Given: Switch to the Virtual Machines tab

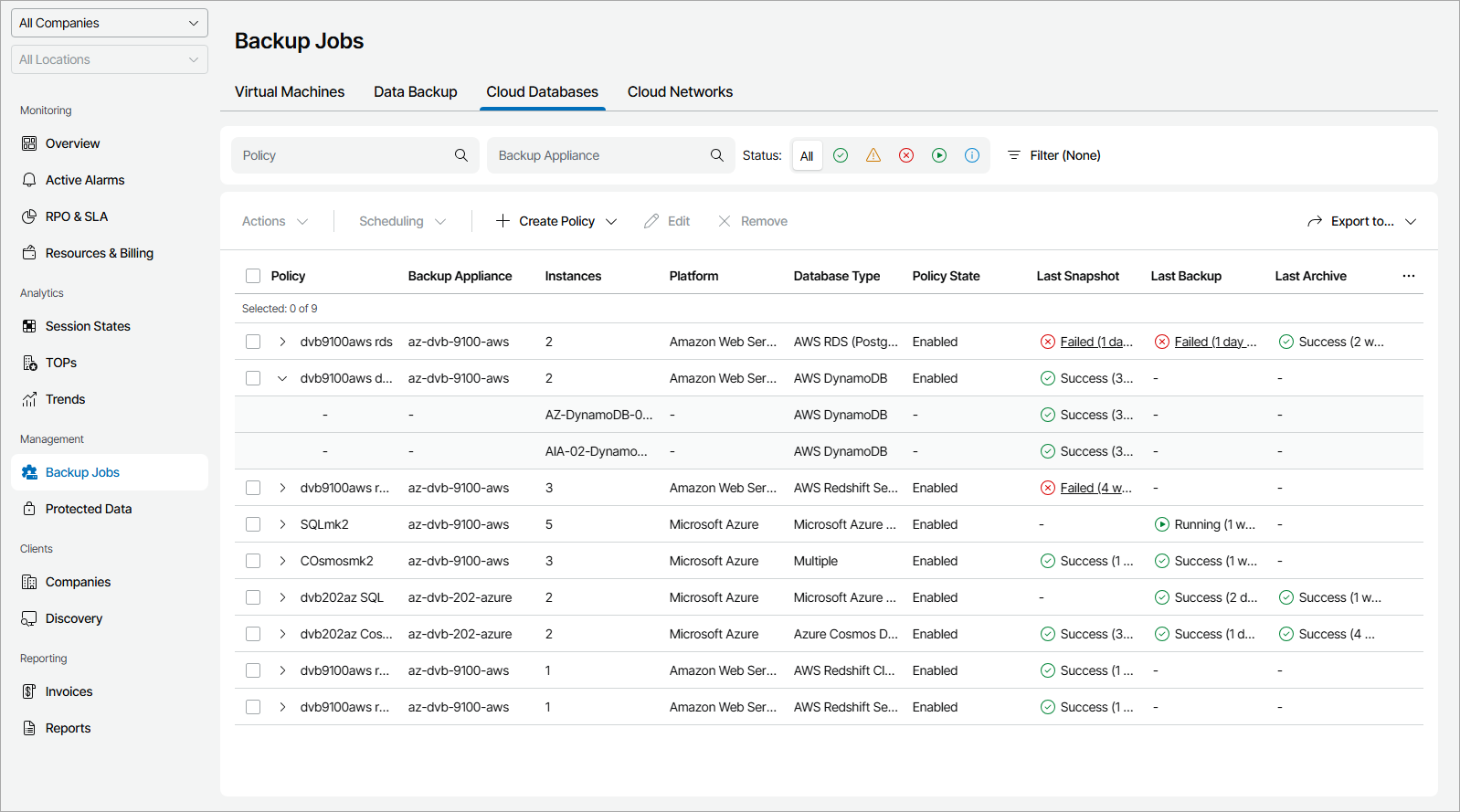Looking at the screenshot, I should 290,91.
